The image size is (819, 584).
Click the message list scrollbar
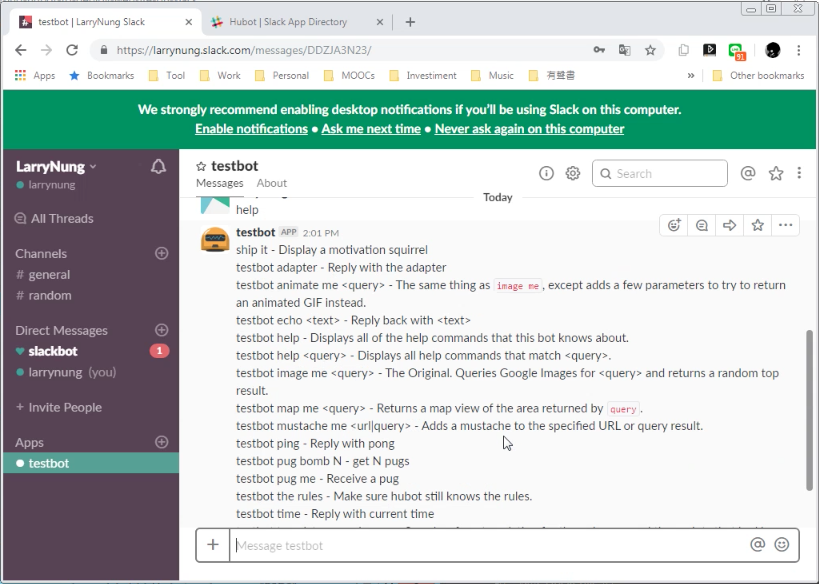point(809,410)
